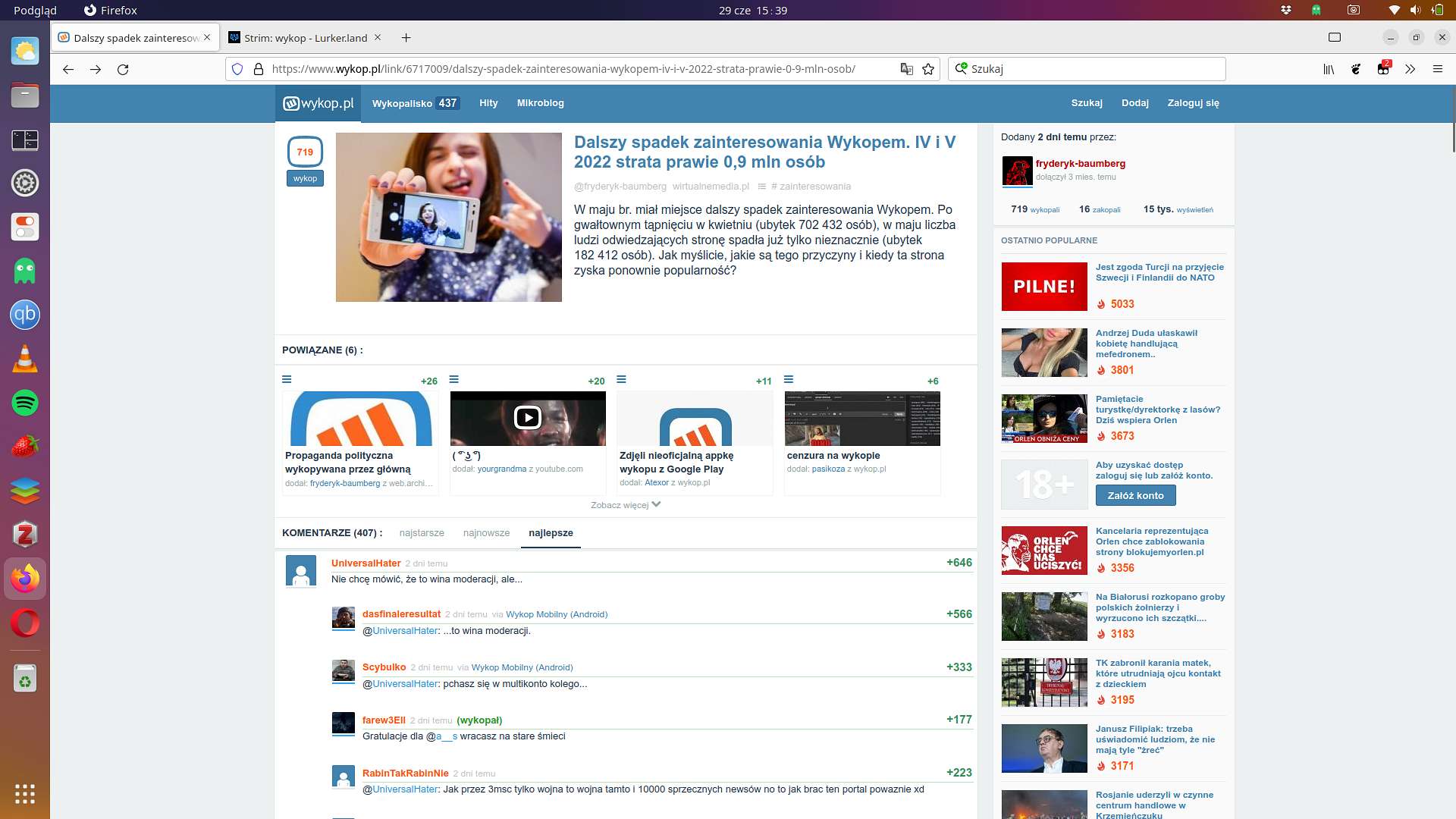The image size is (1456, 819).
Task: Open new browser tab with plus
Action: tap(406, 38)
